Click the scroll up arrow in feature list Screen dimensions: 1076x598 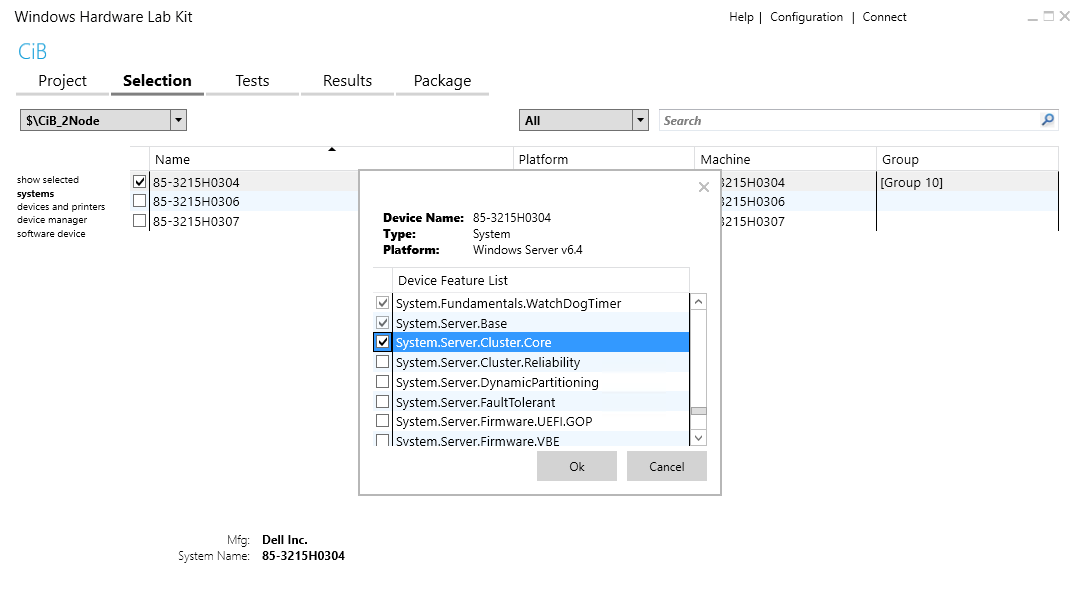[x=698, y=302]
